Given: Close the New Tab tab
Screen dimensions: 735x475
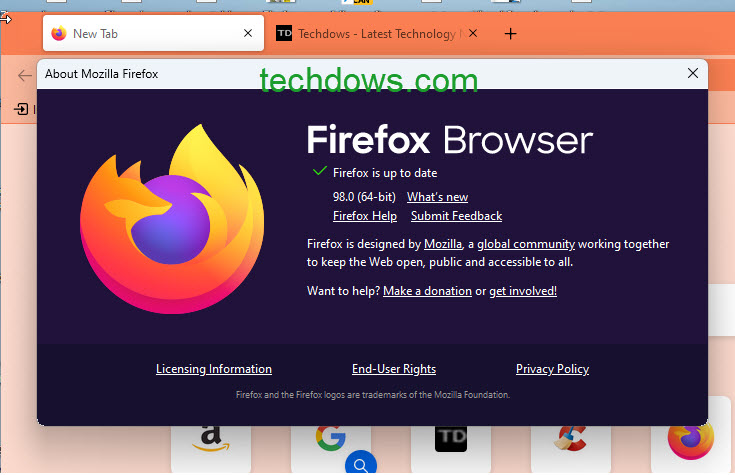Looking at the screenshot, I should coord(248,33).
